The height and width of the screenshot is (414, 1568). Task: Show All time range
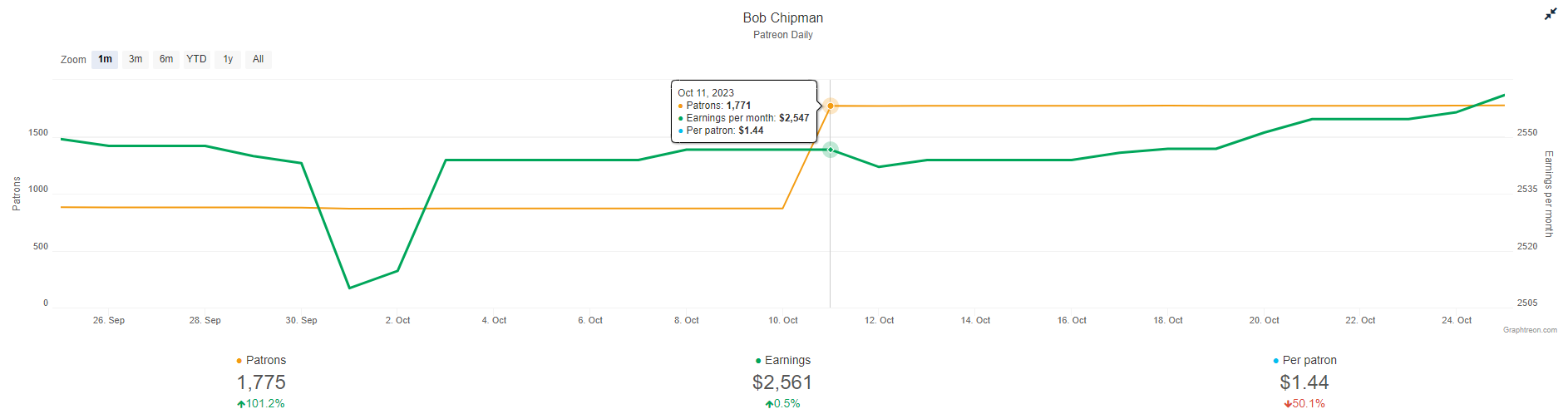click(258, 59)
